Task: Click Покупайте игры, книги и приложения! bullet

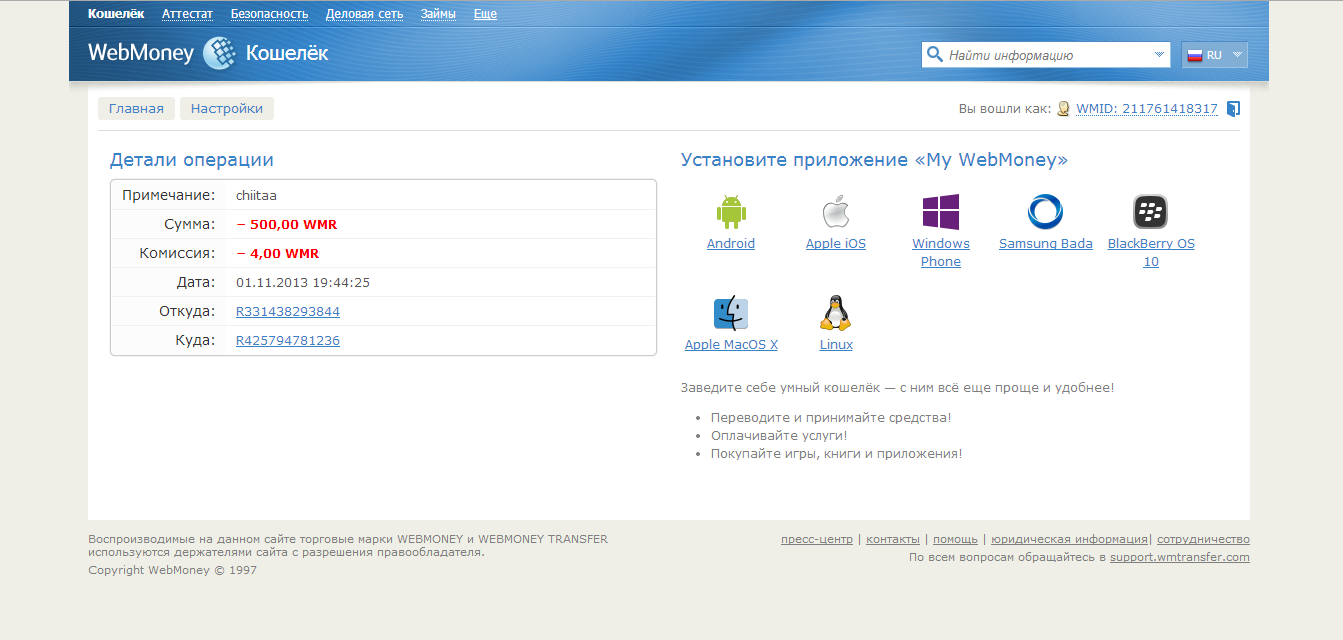Action: coord(837,454)
